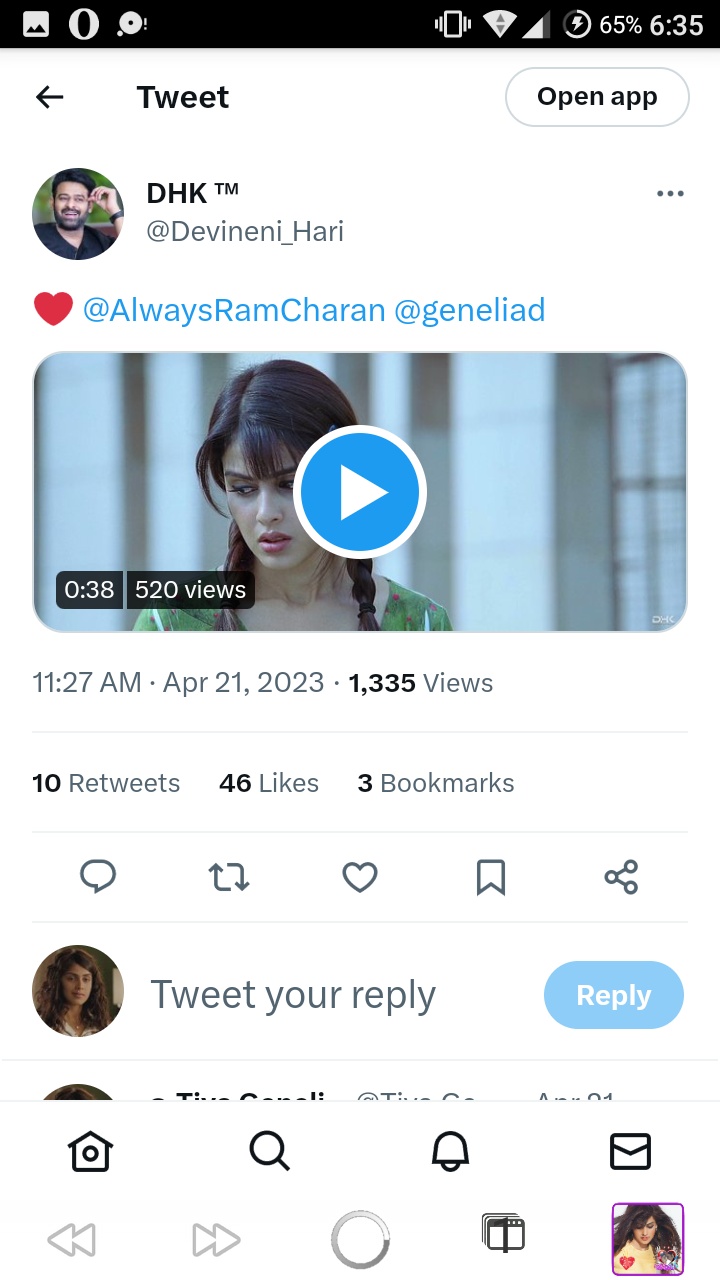
Task: Like the tweet with the heart icon
Action: click(360, 877)
